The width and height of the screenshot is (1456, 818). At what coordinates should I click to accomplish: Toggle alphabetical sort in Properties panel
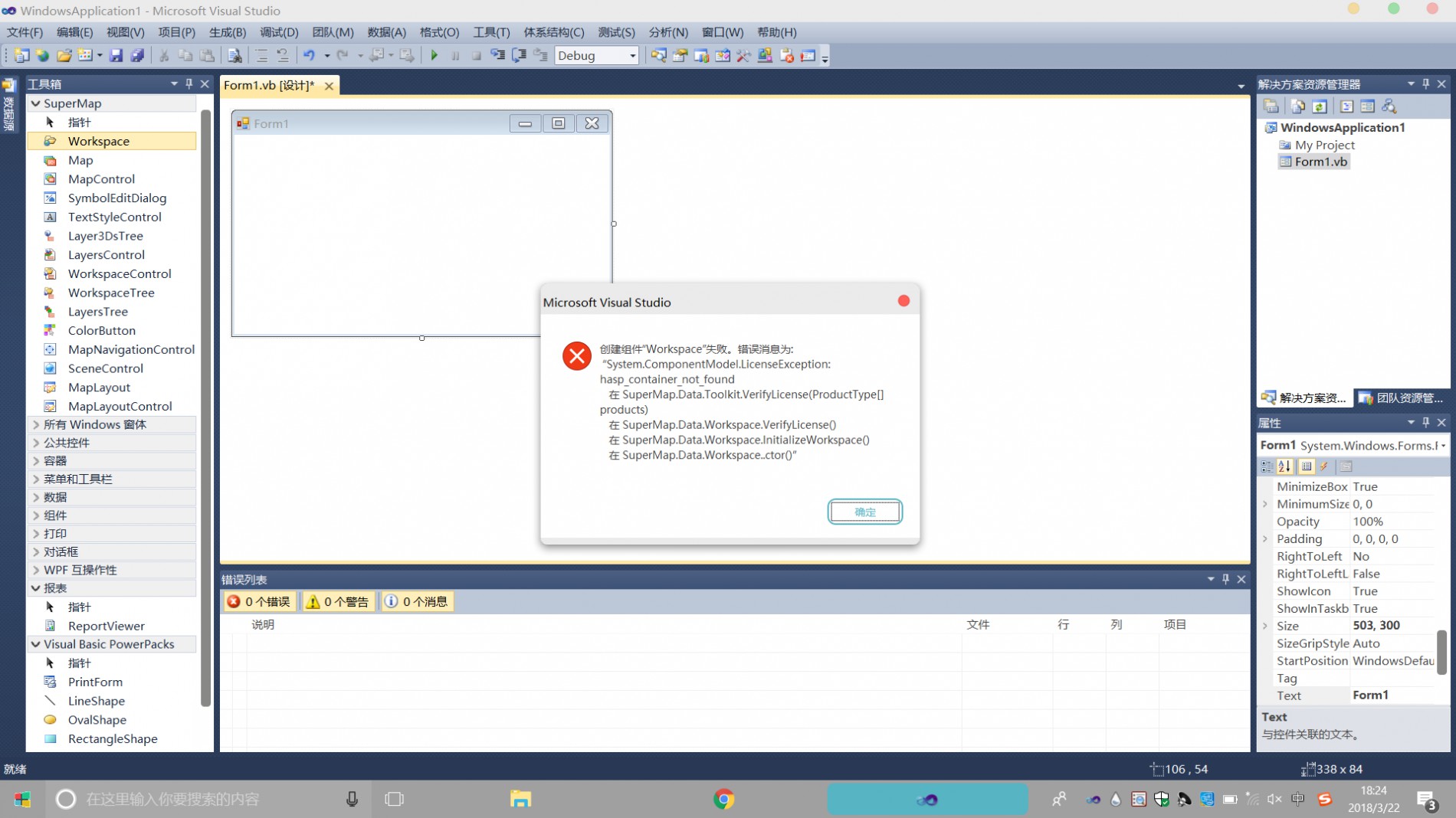point(1285,466)
